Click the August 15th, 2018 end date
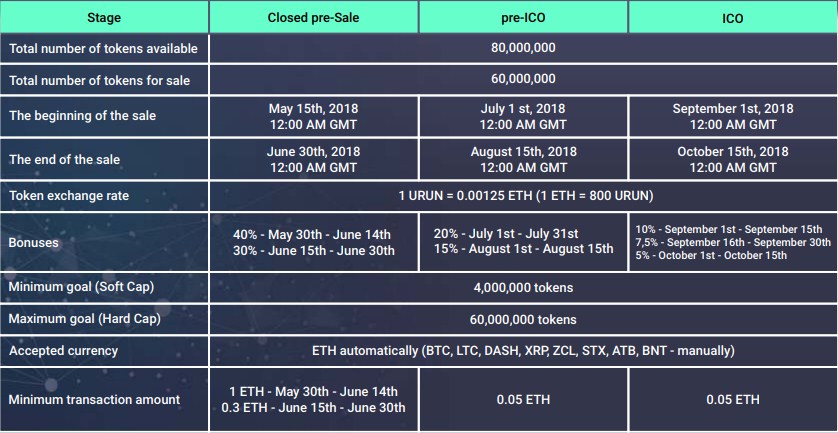Screen dimensions: 838x433 523,152
